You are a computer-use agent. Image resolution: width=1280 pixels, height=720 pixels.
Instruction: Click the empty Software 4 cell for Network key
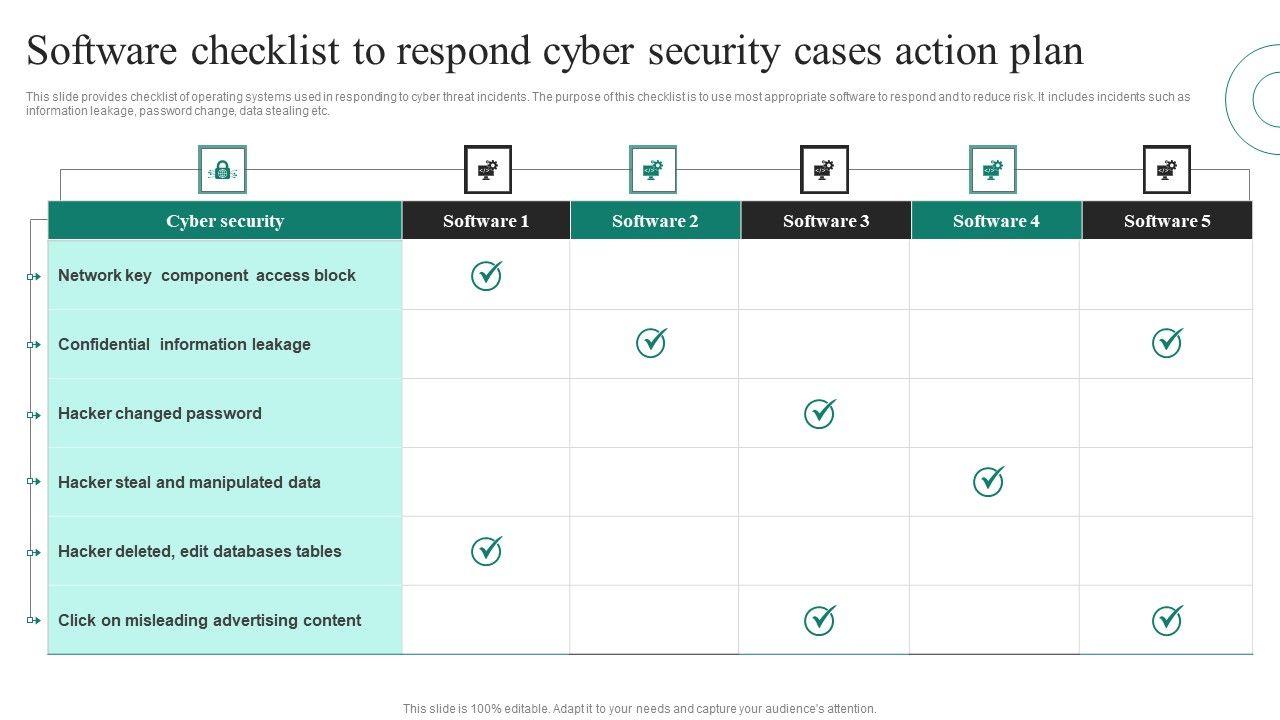pyautogui.click(x=995, y=275)
